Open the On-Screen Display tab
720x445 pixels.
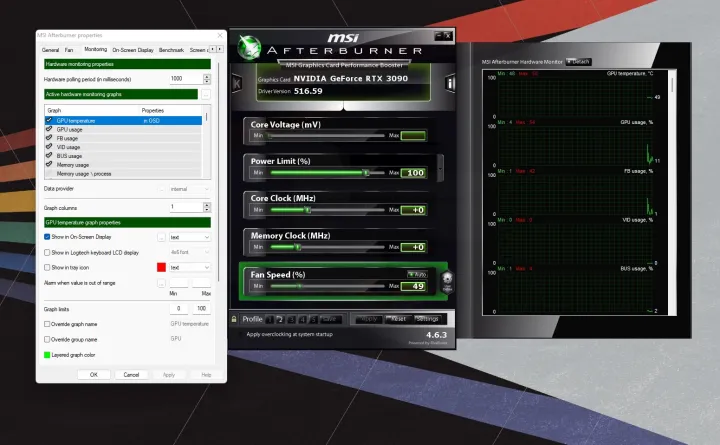(132, 49)
